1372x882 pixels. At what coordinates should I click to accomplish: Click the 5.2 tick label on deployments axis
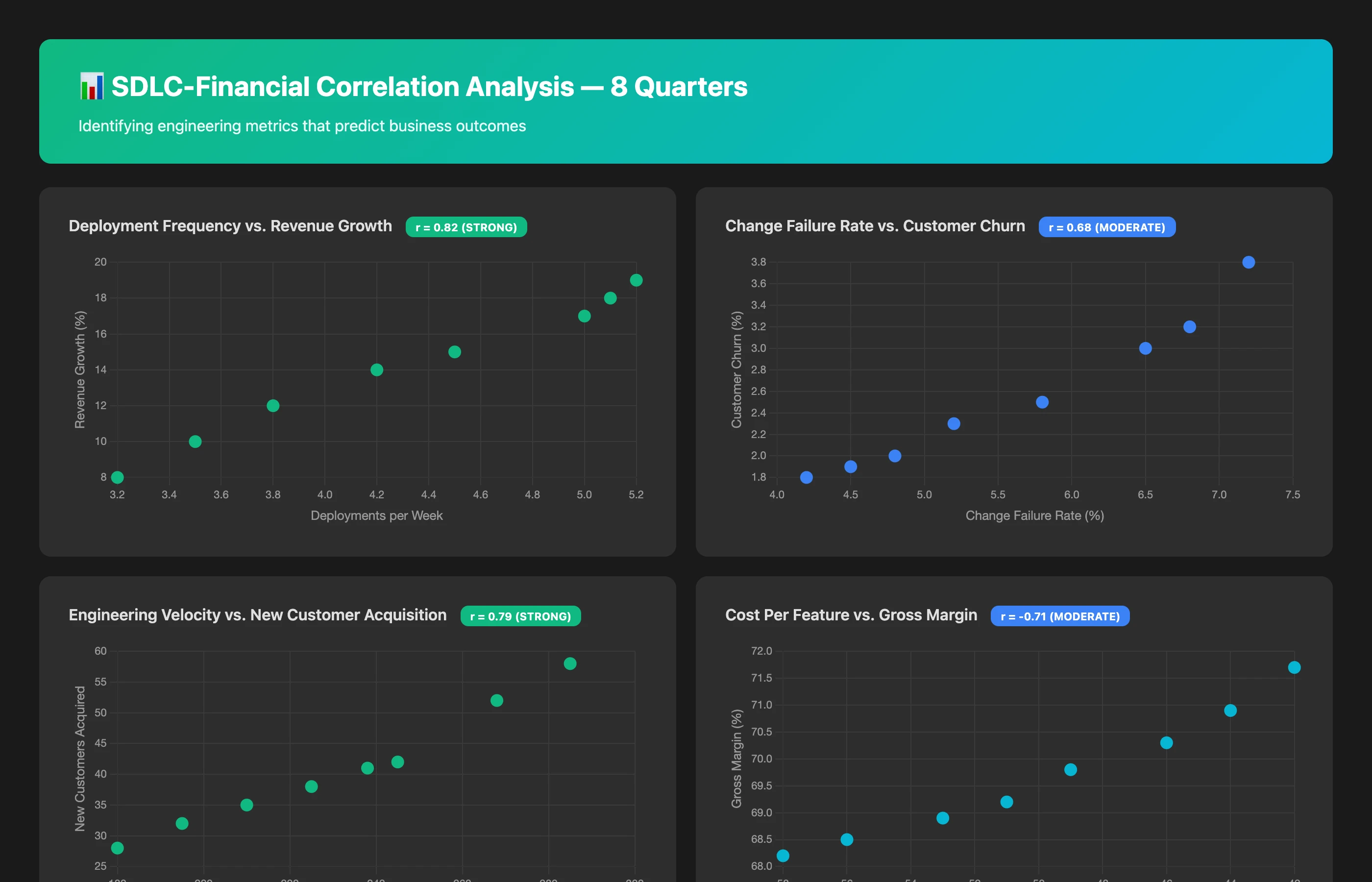click(x=636, y=495)
